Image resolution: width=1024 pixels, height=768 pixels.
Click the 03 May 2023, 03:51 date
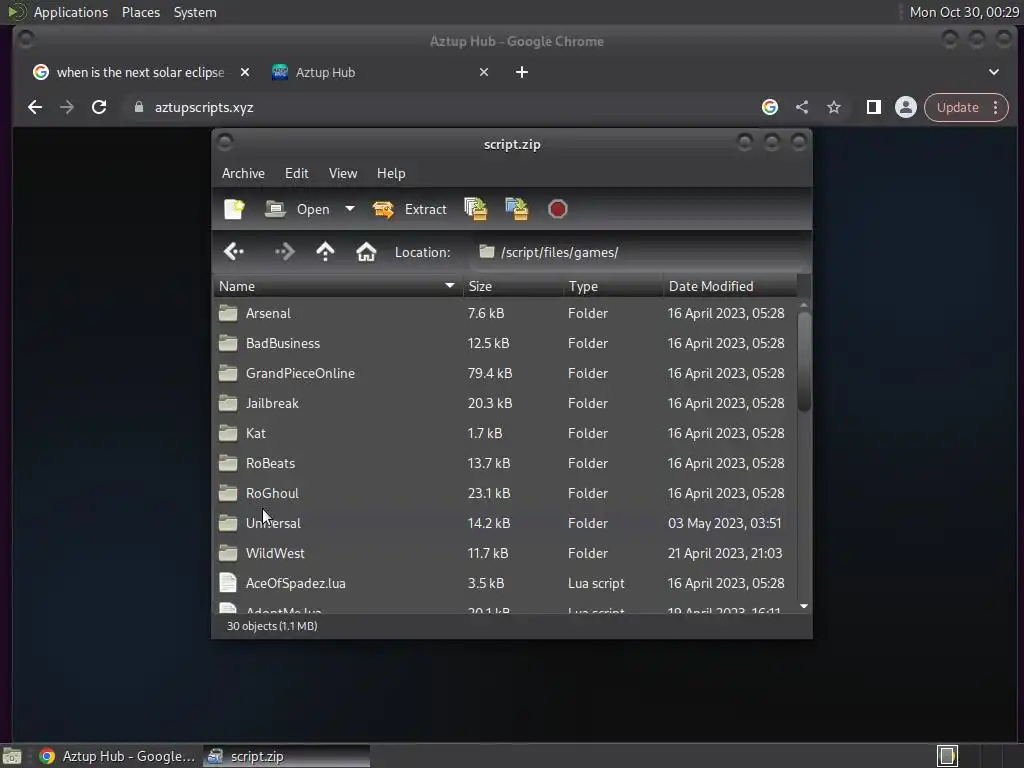point(724,524)
